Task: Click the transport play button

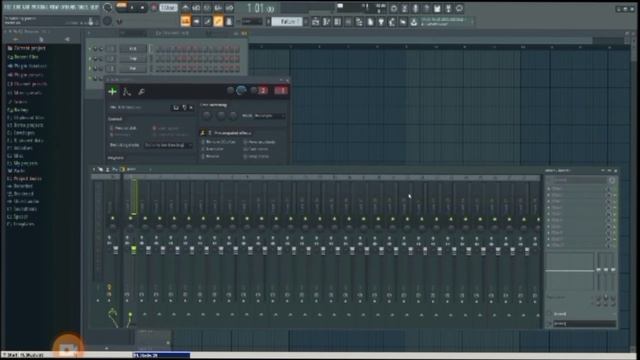Action: [132, 8]
